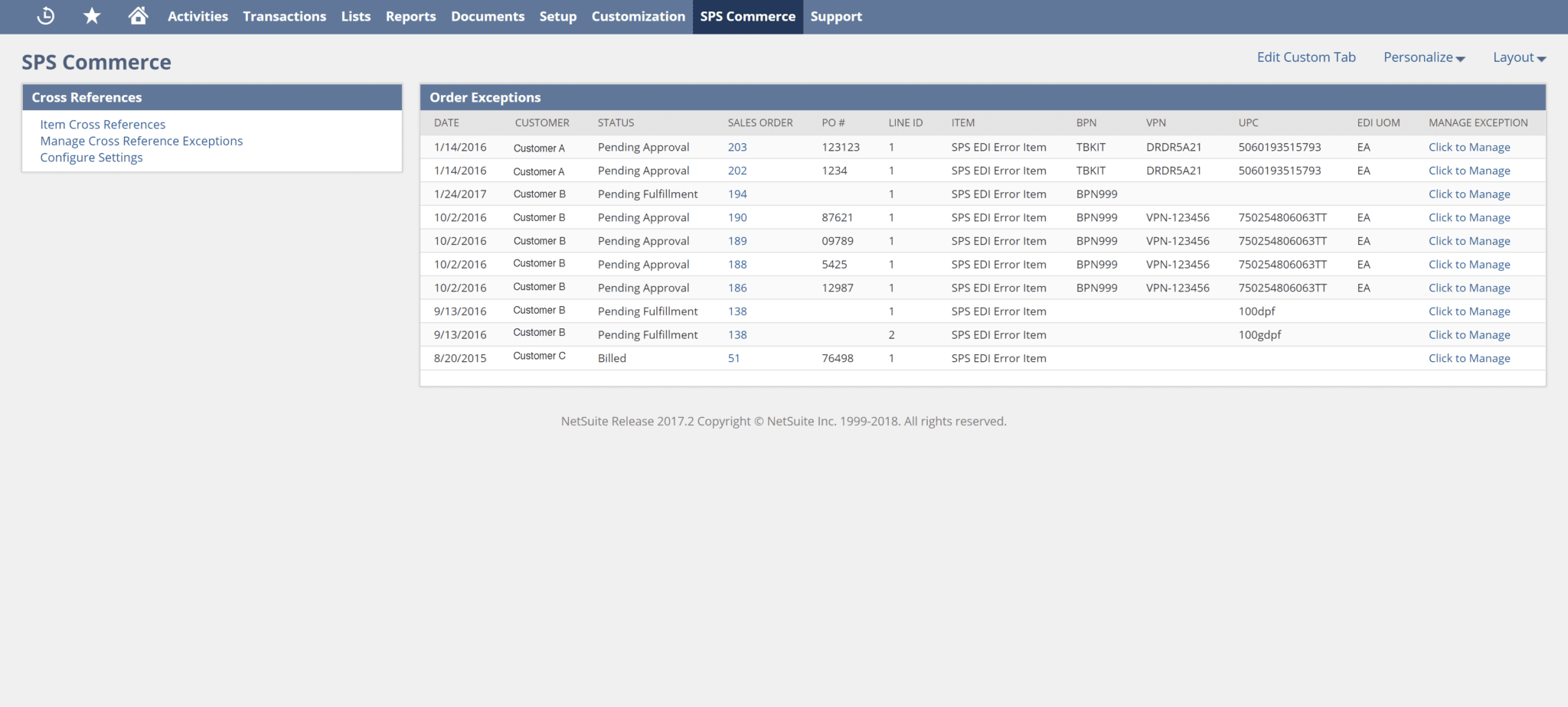Click the ITEM column header
The width and height of the screenshot is (1568, 707).
(963, 122)
